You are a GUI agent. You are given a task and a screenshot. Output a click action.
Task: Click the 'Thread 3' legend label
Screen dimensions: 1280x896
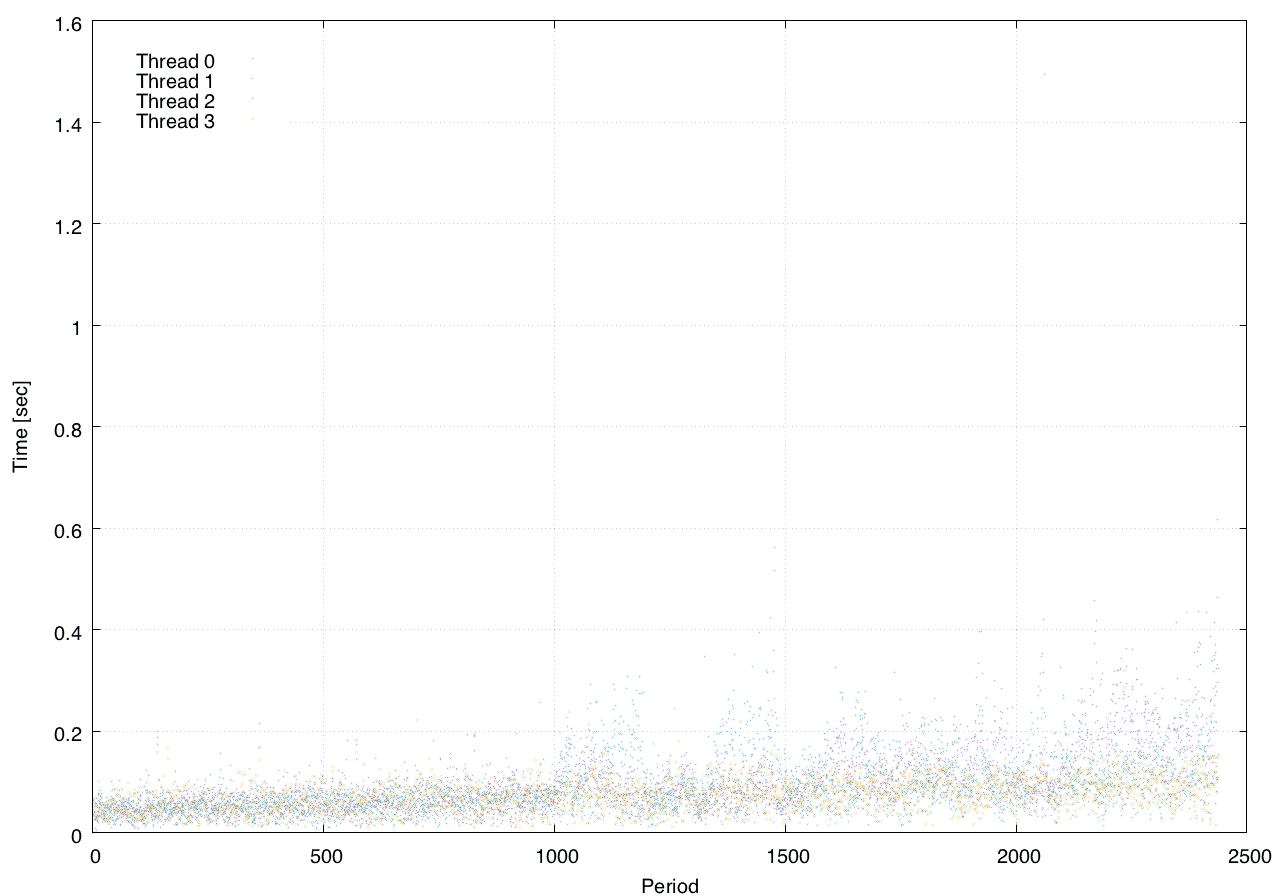tap(175, 121)
